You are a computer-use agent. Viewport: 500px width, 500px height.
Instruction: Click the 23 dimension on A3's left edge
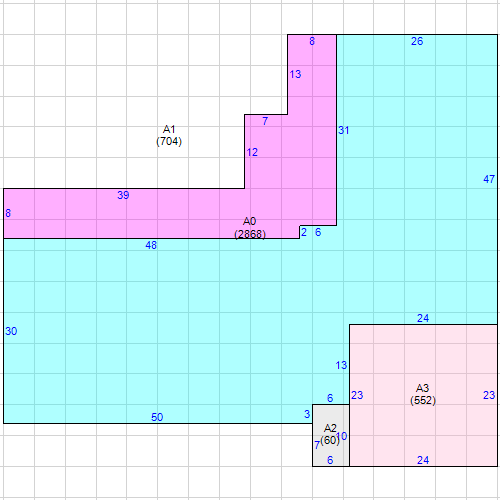tap(357, 395)
